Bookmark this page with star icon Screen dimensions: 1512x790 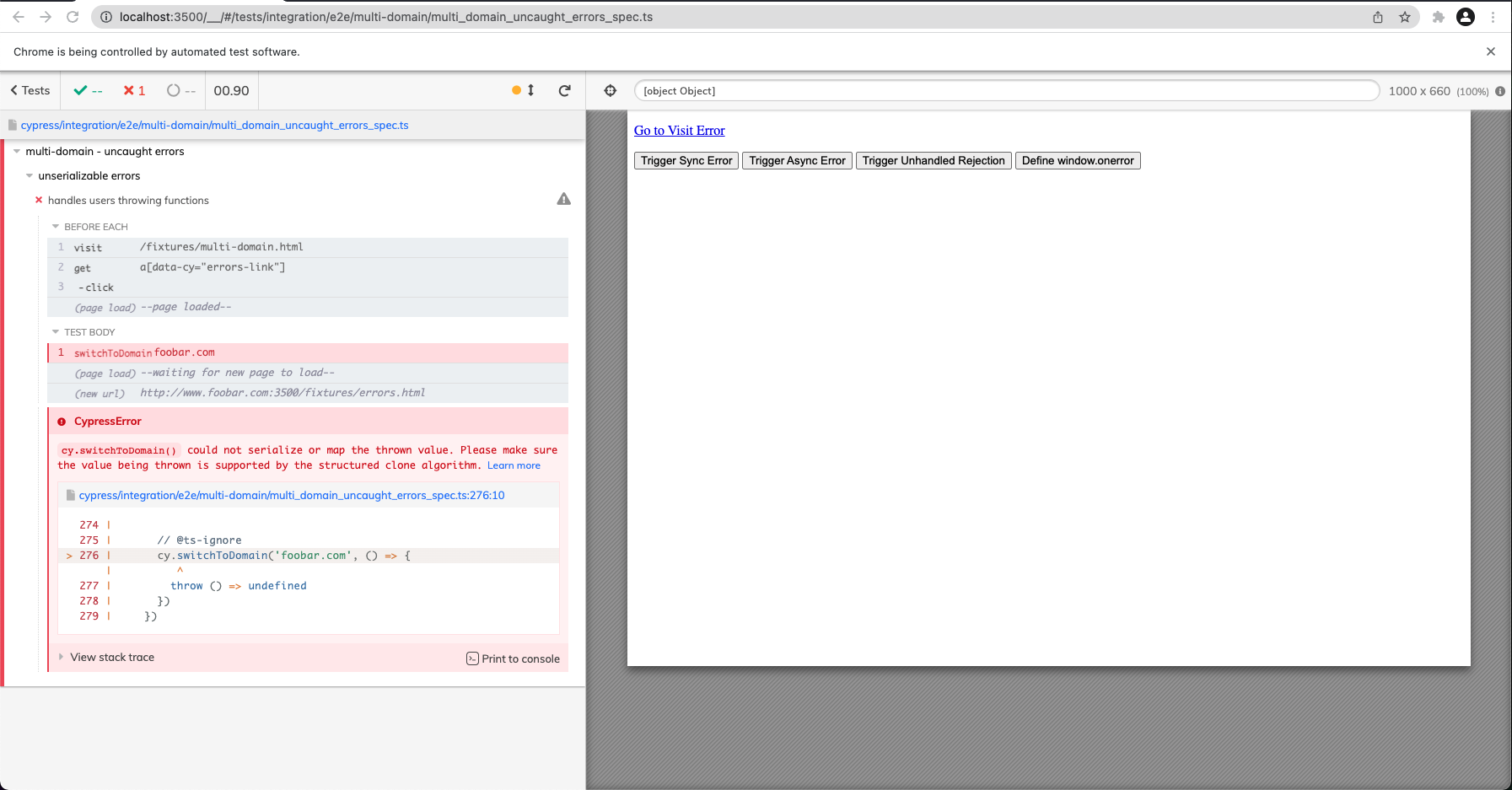[x=1405, y=17]
